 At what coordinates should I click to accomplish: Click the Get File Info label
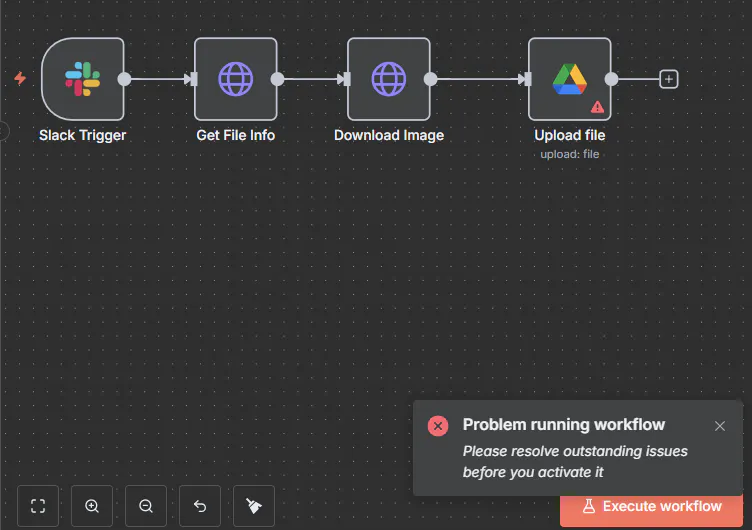pos(235,135)
